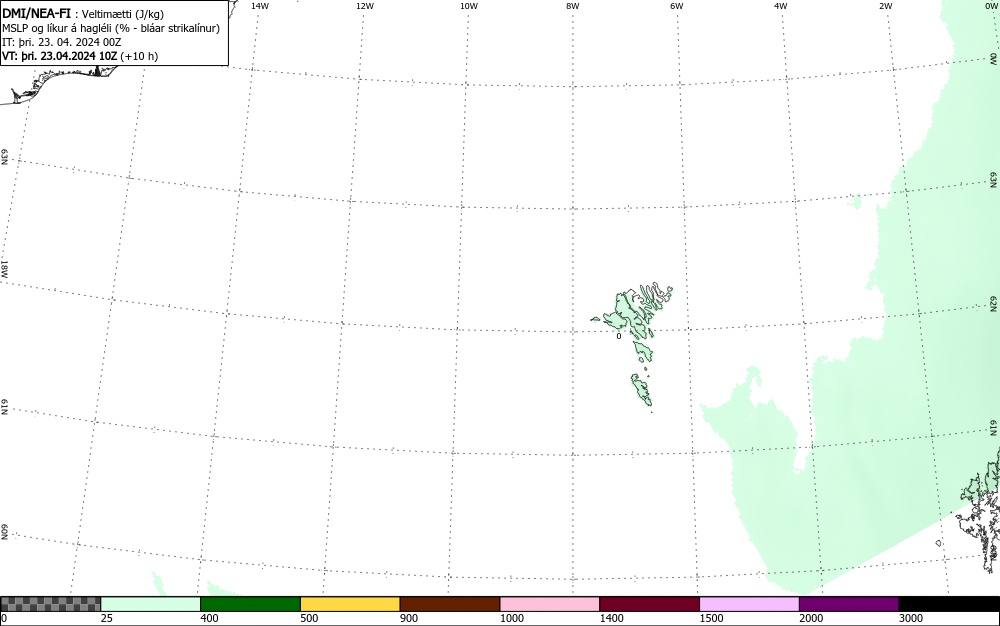
Task: Click the "IT: þri. 23. 04. 2024 00Z" line
Action: point(62,42)
